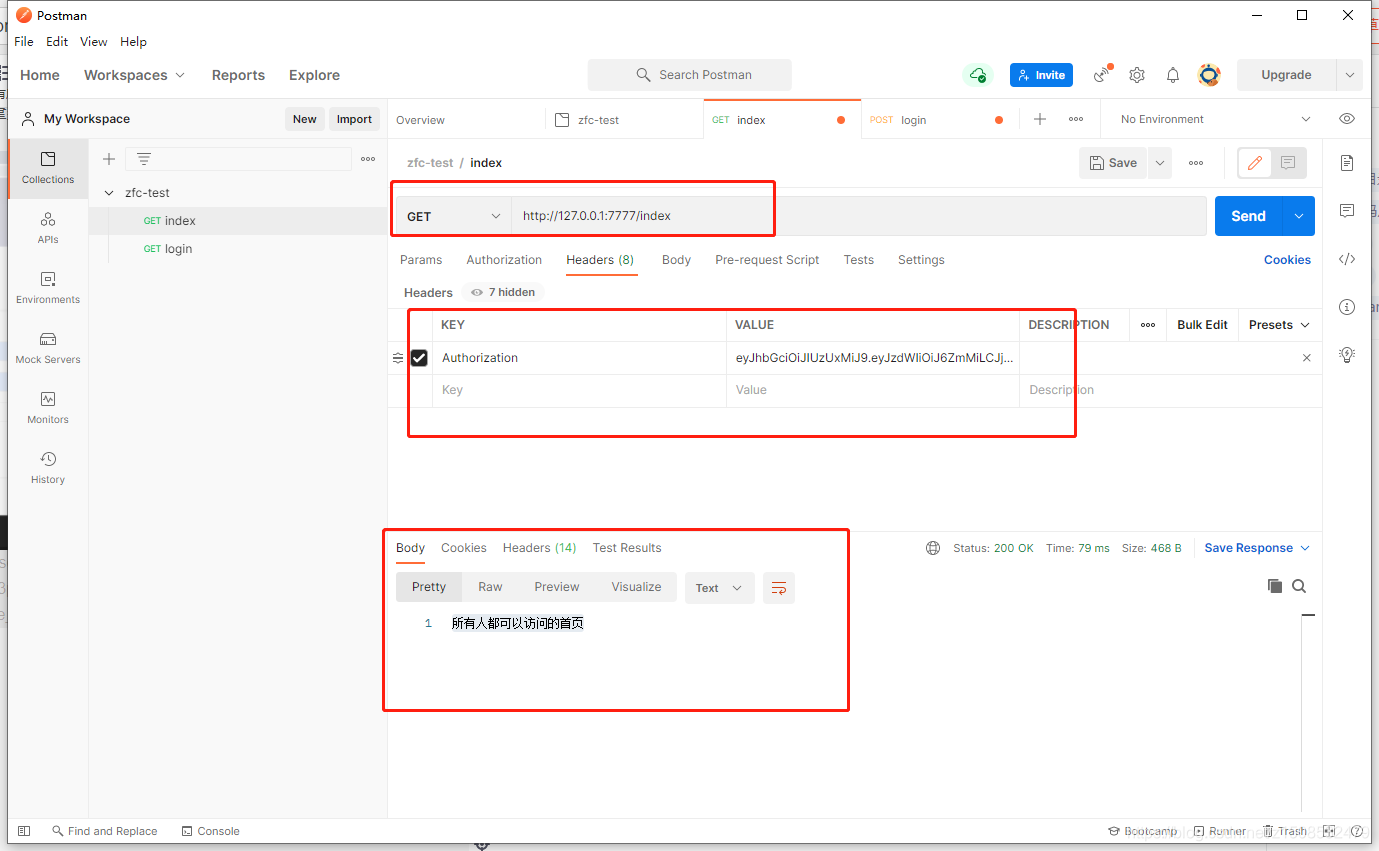Search within the response body
Image resolution: width=1379 pixels, height=851 pixels.
[1299, 586]
